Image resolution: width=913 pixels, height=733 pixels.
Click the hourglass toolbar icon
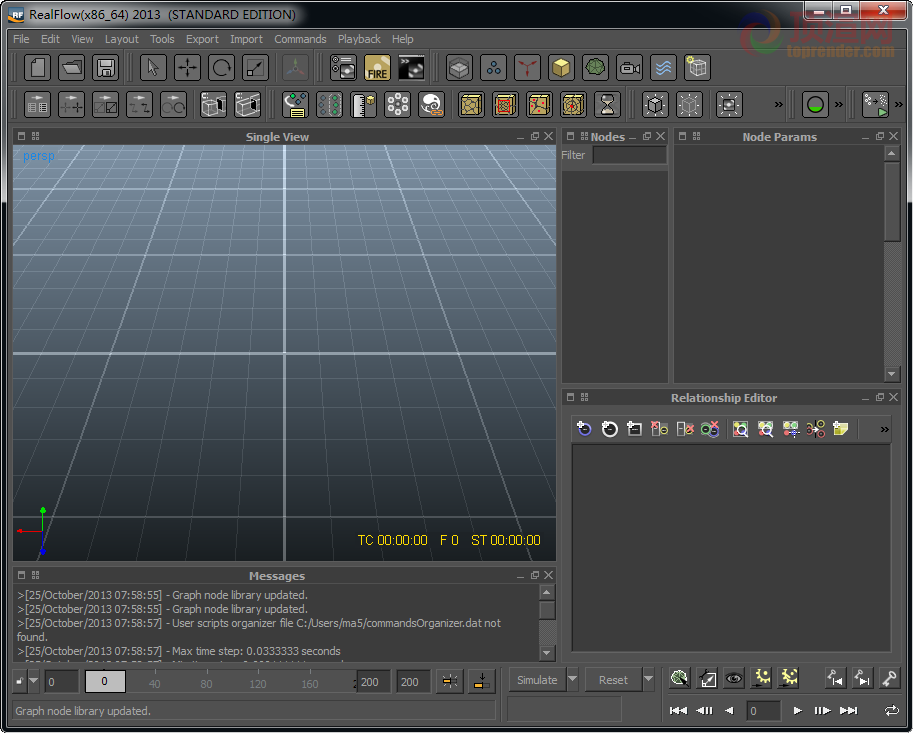(x=607, y=105)
